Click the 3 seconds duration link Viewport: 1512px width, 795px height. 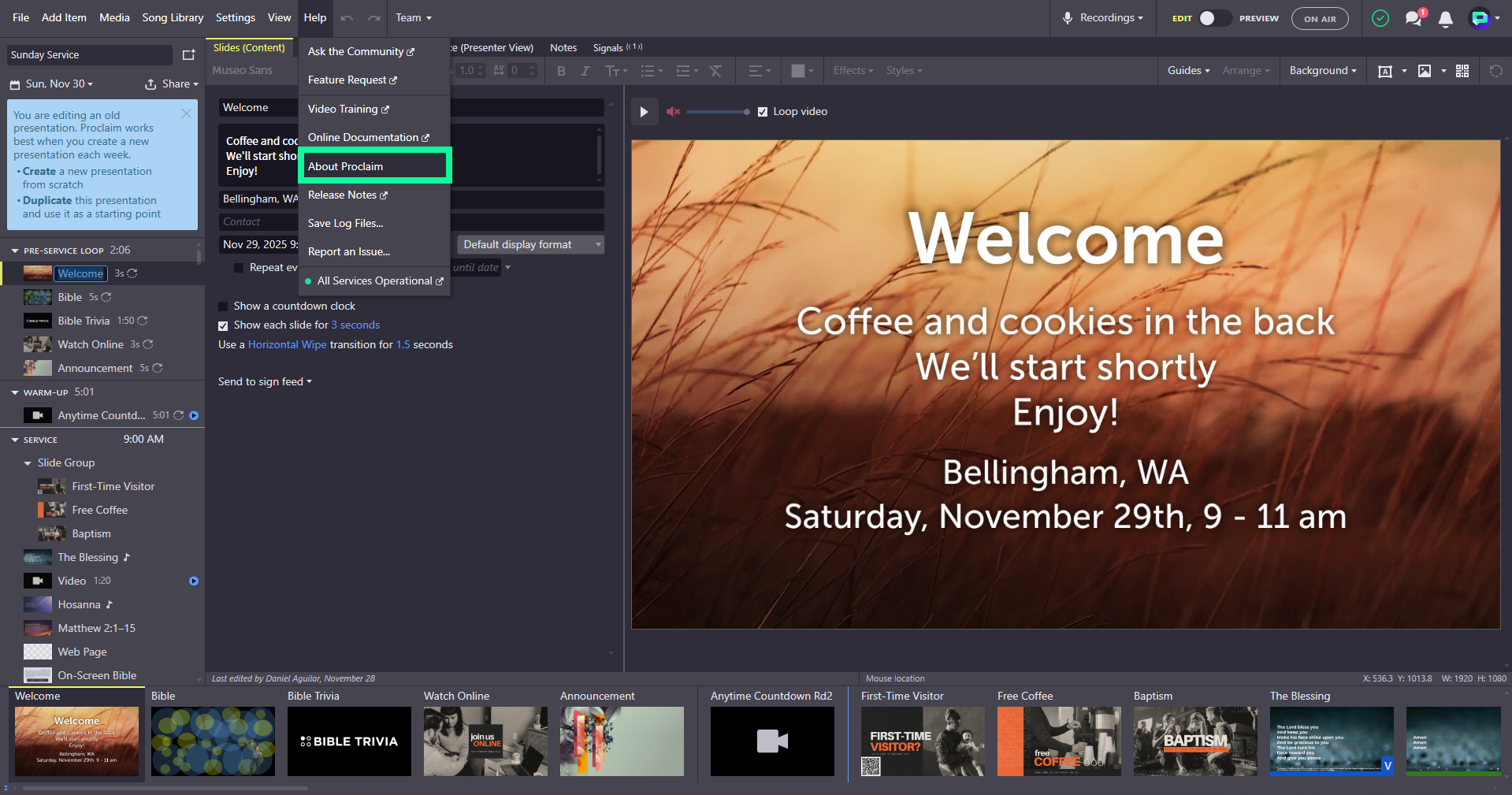coord(355,325)
